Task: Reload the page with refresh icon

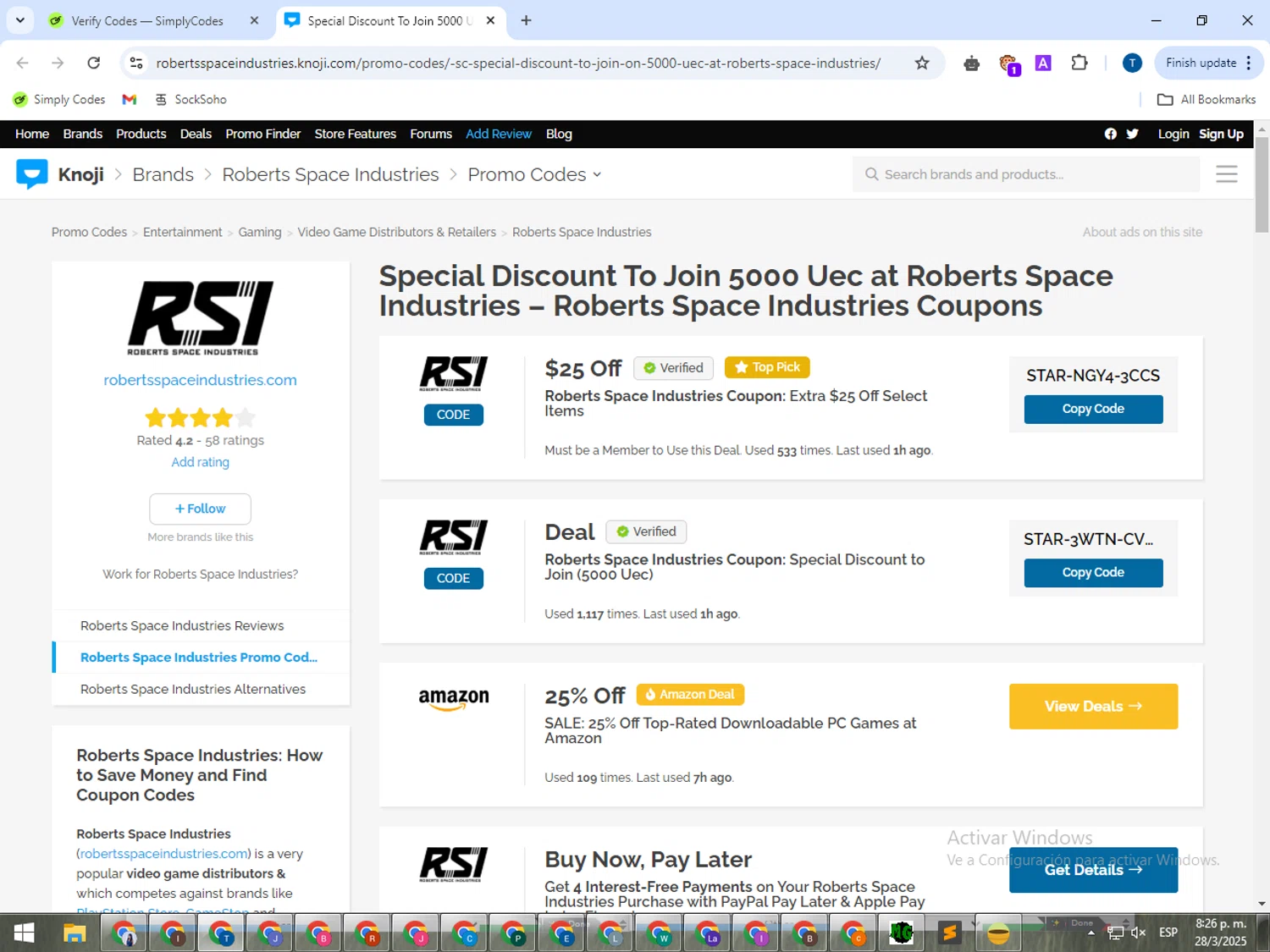Action: (94, 63)
